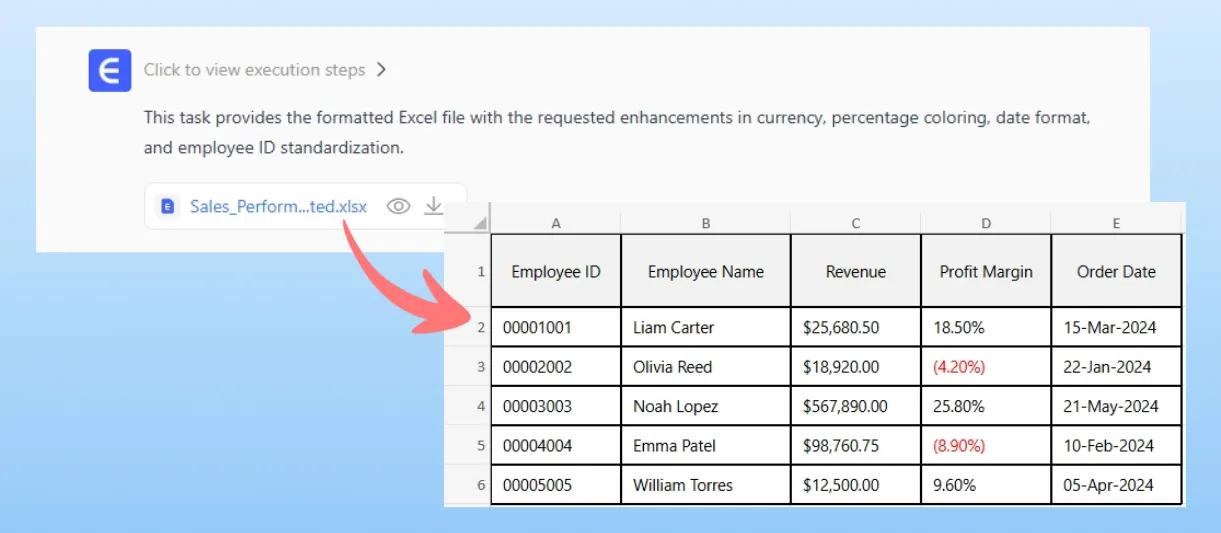Click the Employee ID header cell
The image size is (1221, 533).
point(555,271)
